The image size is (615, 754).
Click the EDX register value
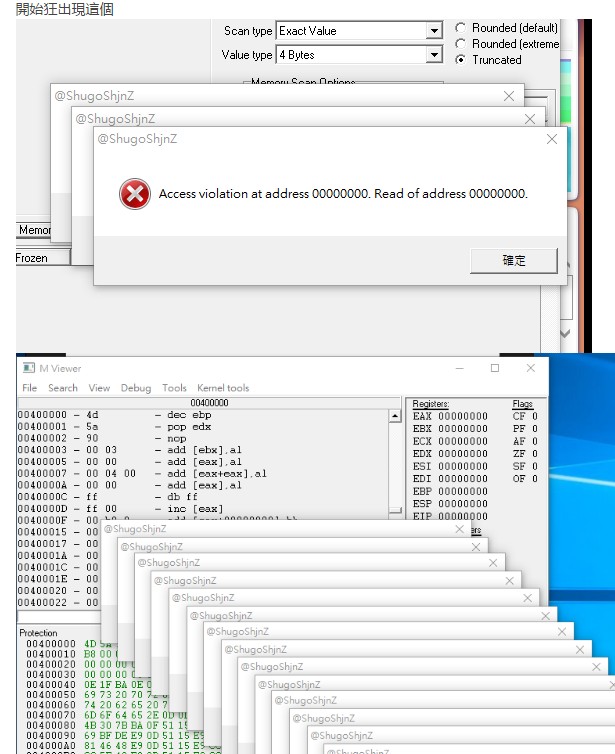[463, 453]
